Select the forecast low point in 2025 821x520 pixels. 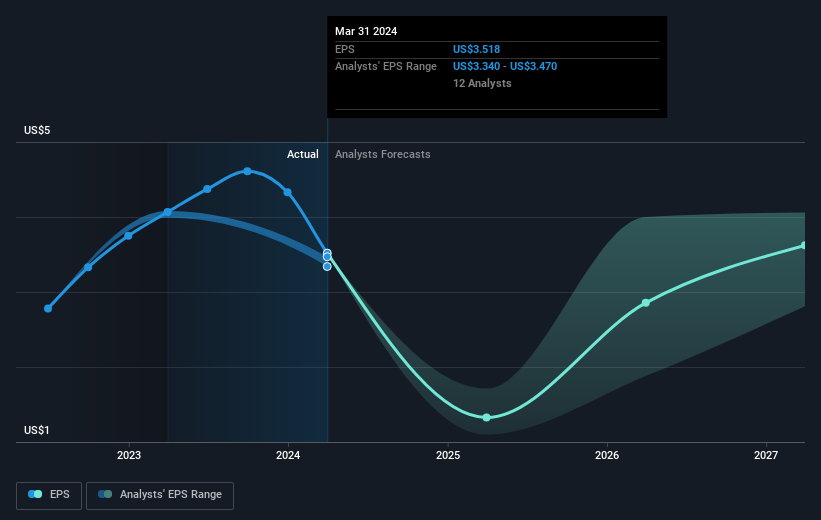pyautogui.click(x=486, y=417)
